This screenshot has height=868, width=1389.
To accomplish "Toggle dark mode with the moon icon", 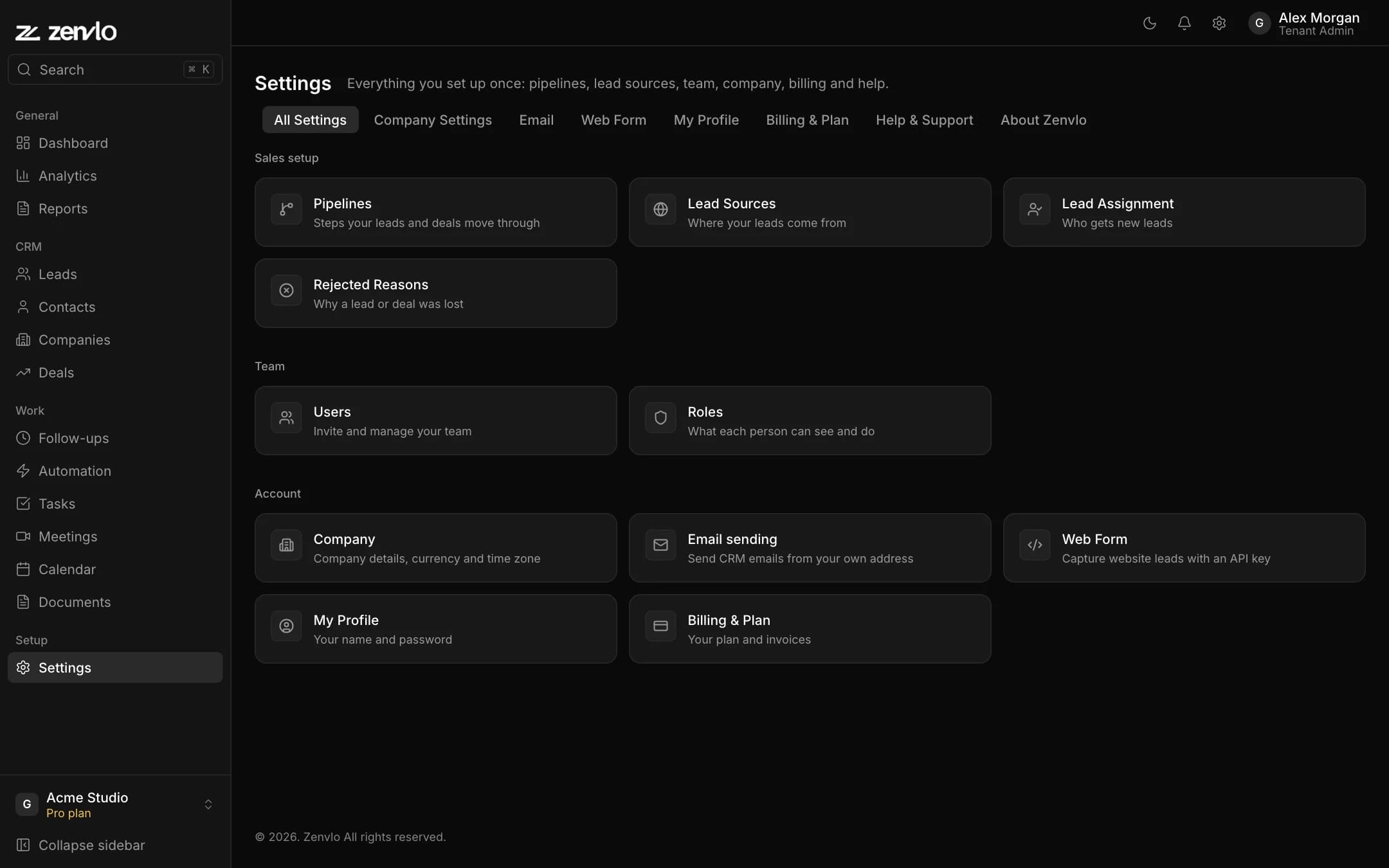I will 1149,23.
